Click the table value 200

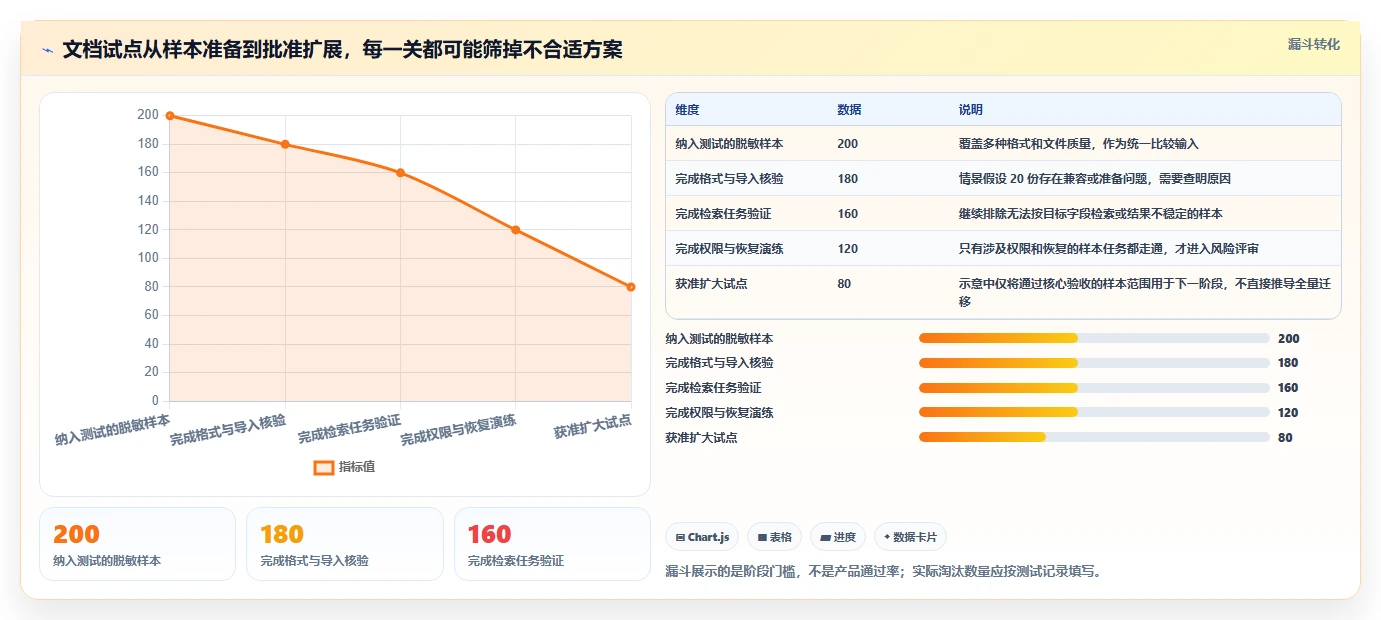pos(847,144)
